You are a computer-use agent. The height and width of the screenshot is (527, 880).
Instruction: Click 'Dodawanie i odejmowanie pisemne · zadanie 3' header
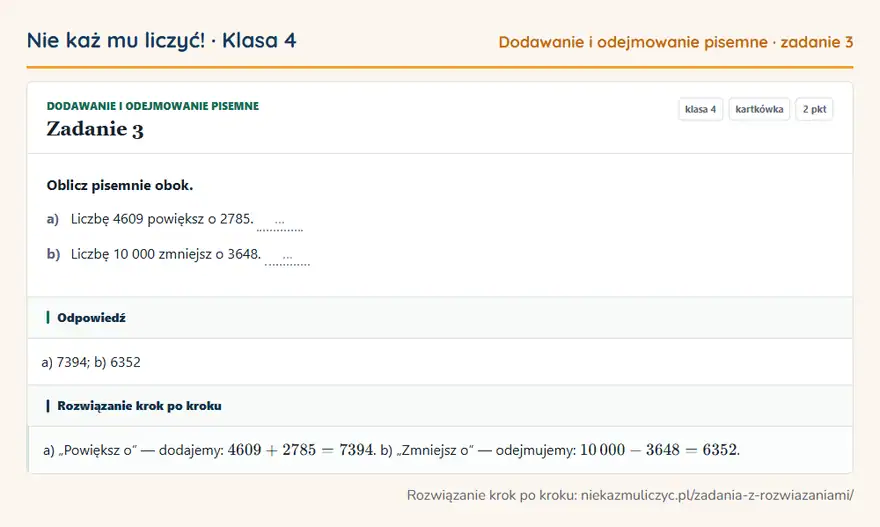tap(676, 42)
